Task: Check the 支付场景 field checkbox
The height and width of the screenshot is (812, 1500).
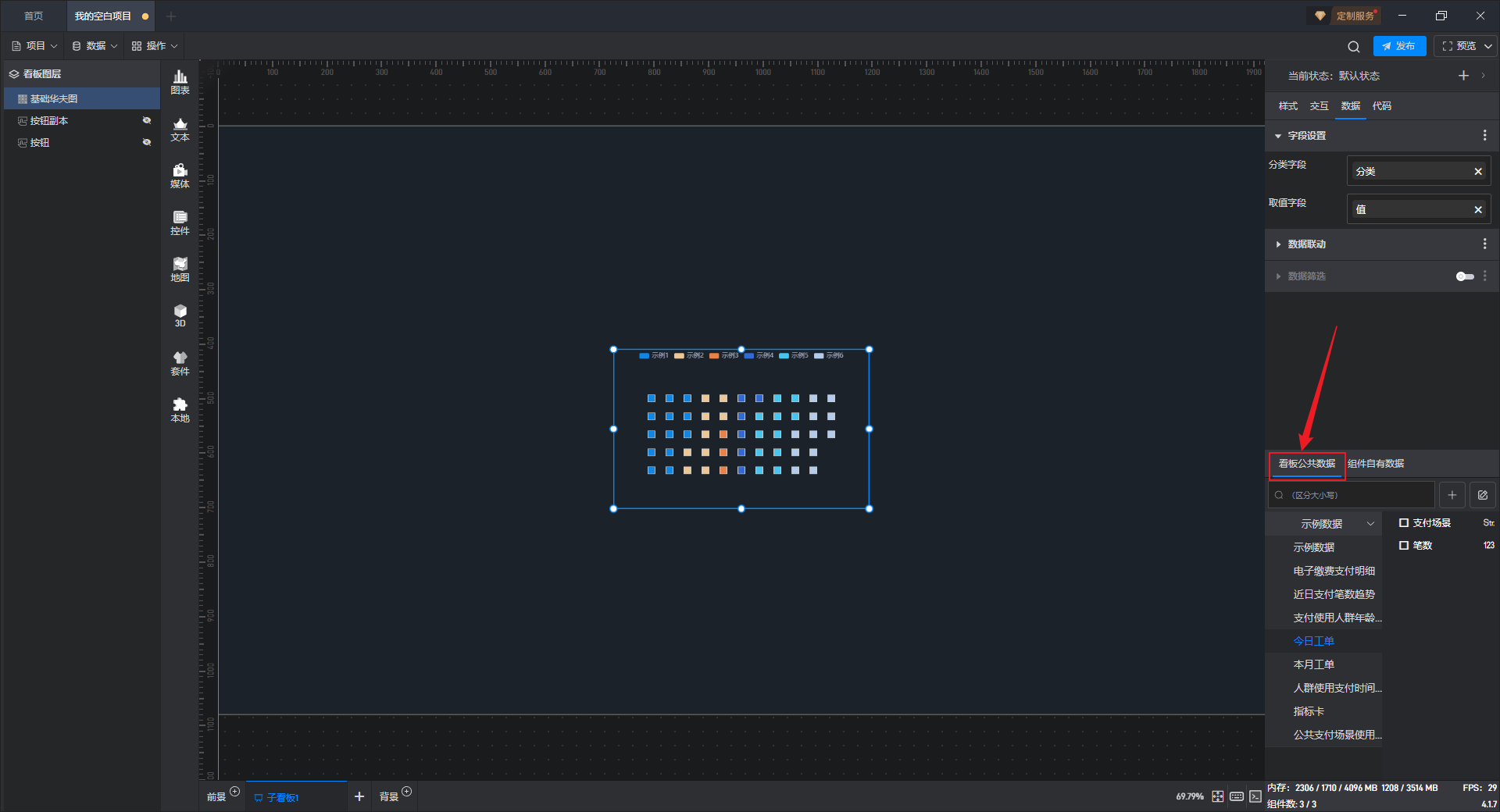Action: tap(1404, 523)
